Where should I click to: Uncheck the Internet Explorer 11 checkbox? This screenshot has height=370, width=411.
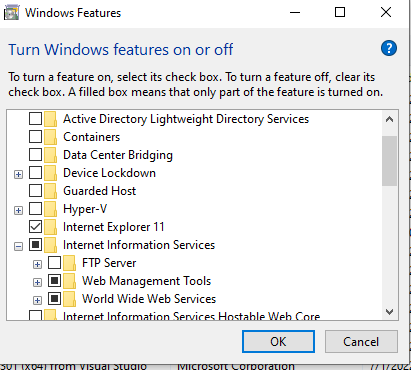pos(35,227)
